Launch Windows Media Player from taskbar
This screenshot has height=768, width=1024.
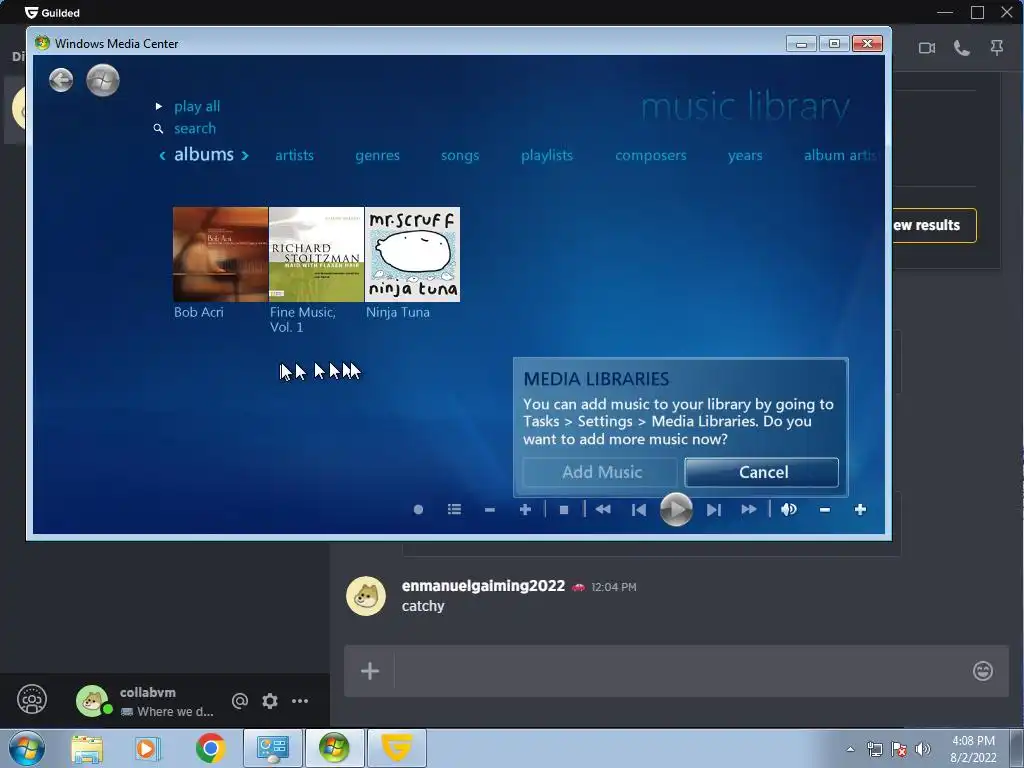point(148,748)
